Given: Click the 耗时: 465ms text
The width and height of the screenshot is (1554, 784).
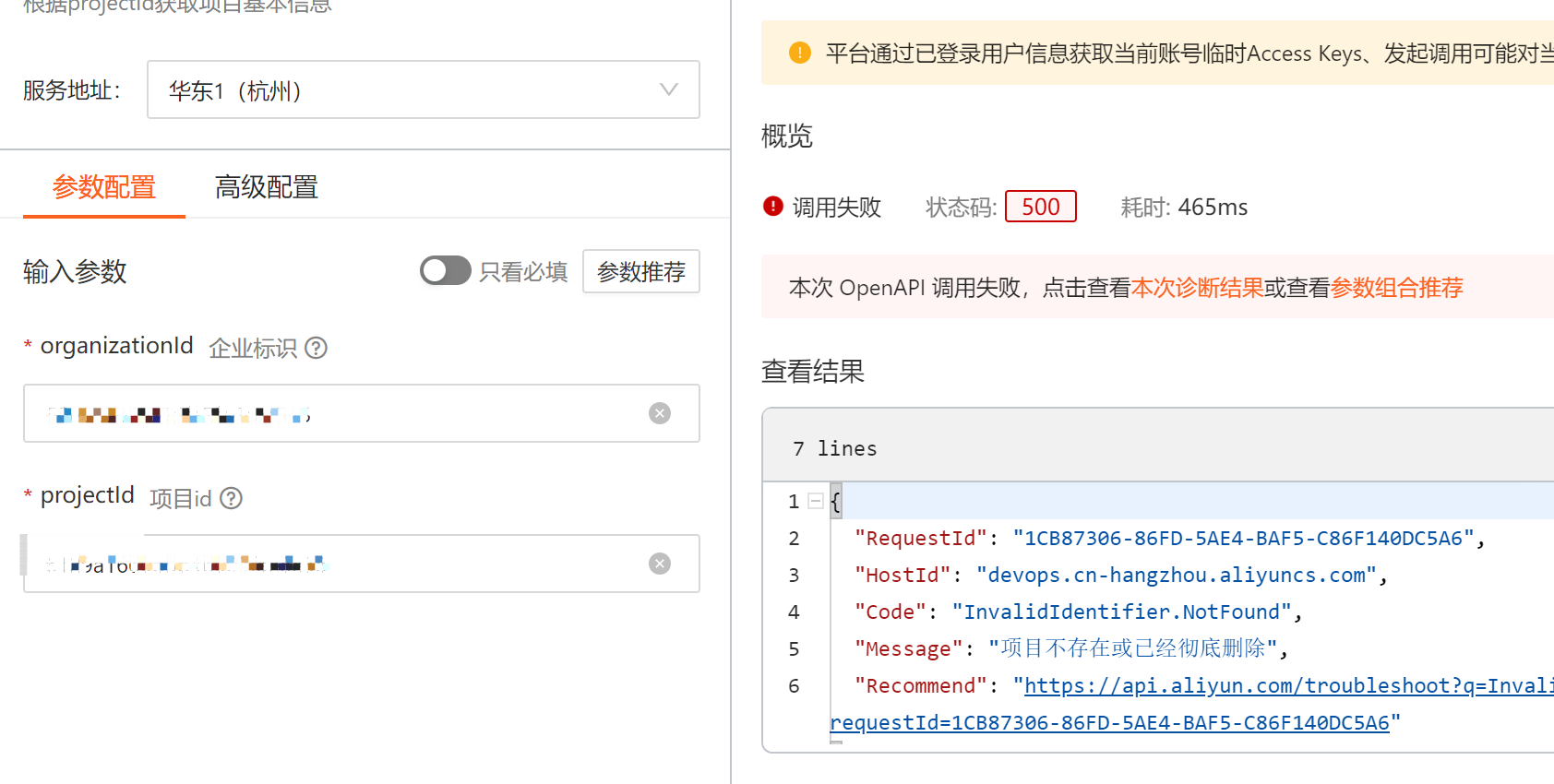Looking at the screenshot, I should pyautogui.click(x=1184, y=207).
